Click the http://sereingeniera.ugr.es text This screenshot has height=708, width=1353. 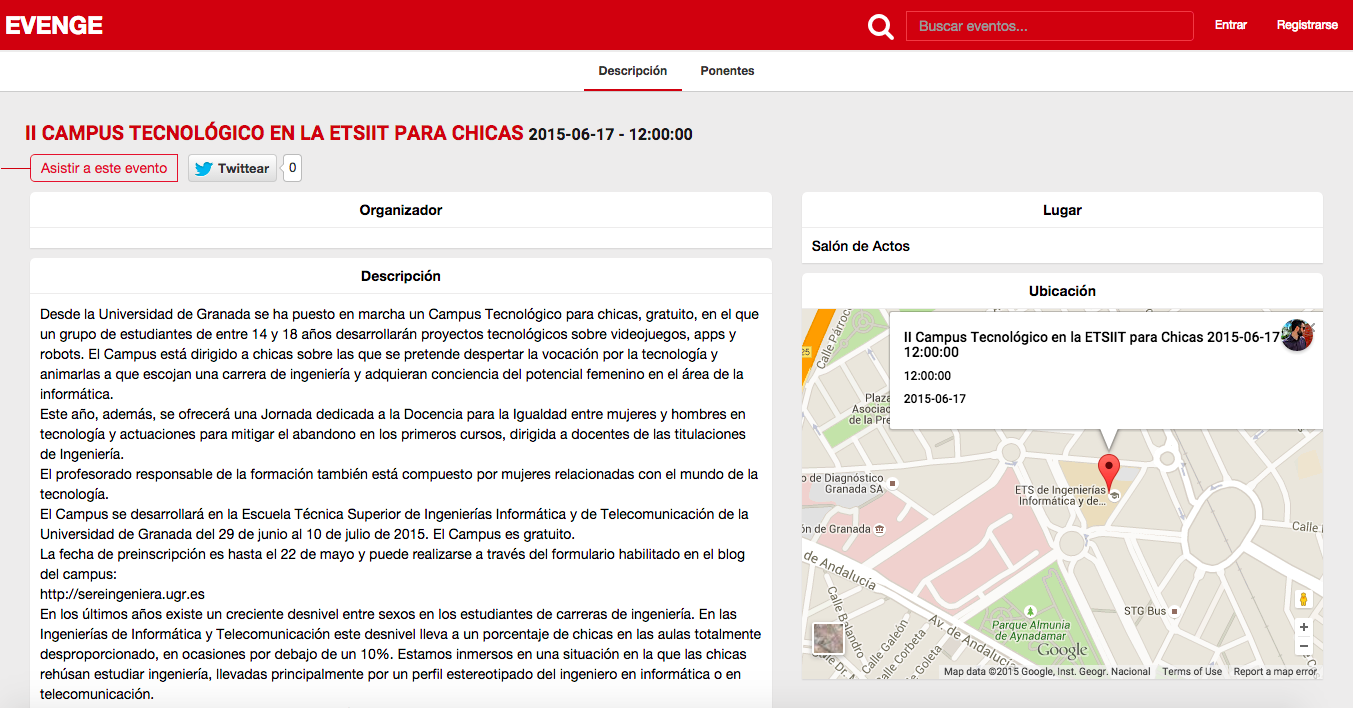tap(122, 594)
